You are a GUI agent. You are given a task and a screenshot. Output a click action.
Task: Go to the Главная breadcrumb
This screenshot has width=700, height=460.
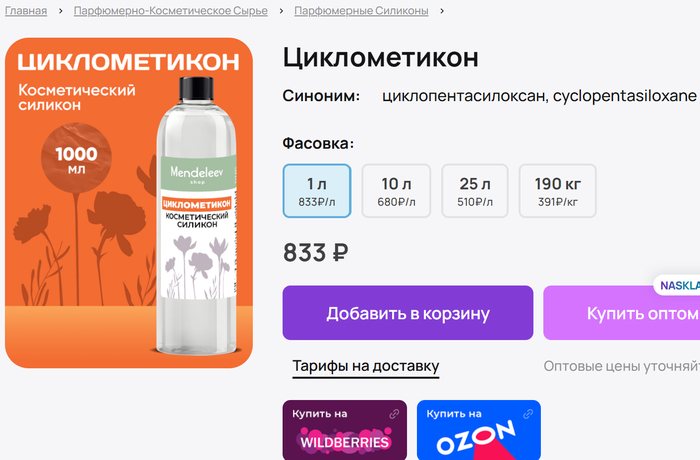point(26,11)
